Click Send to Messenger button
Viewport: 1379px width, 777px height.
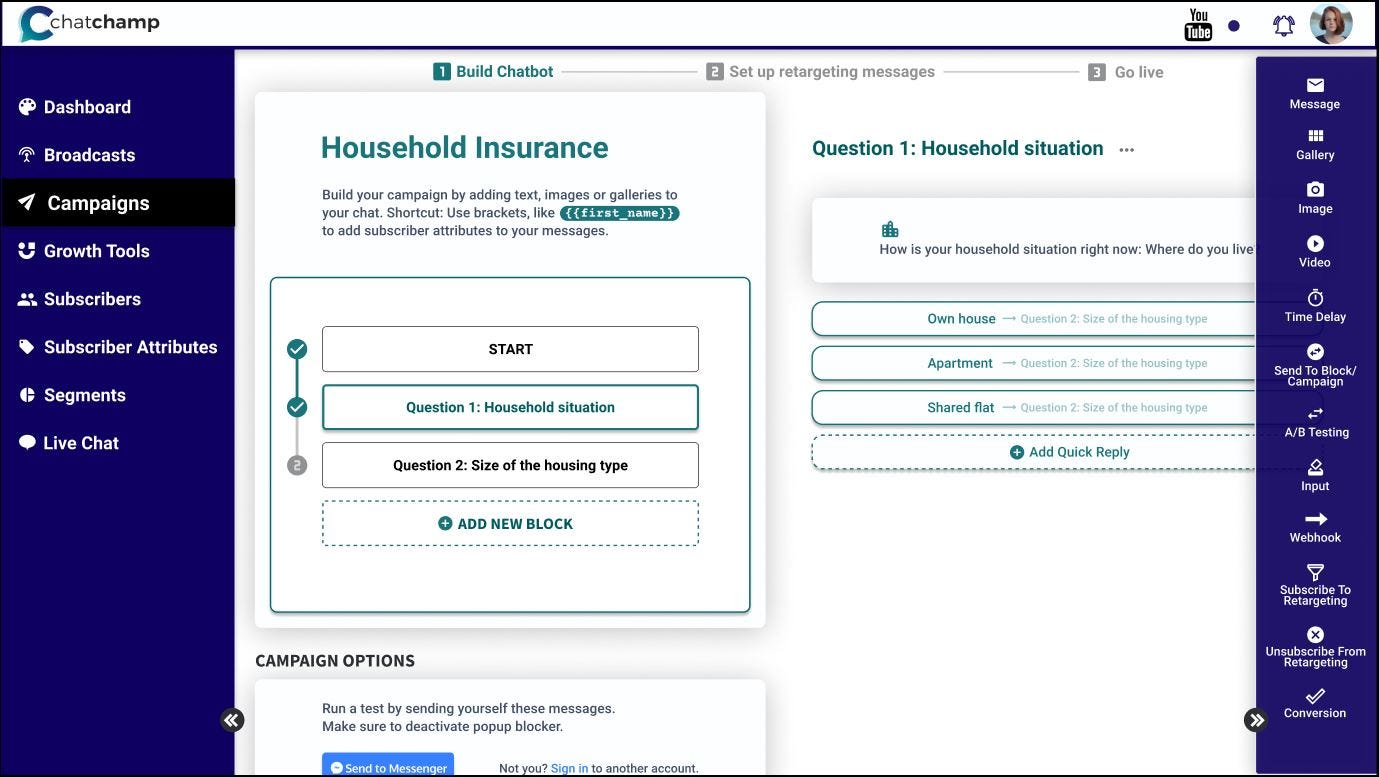click(x=388, y=766)
